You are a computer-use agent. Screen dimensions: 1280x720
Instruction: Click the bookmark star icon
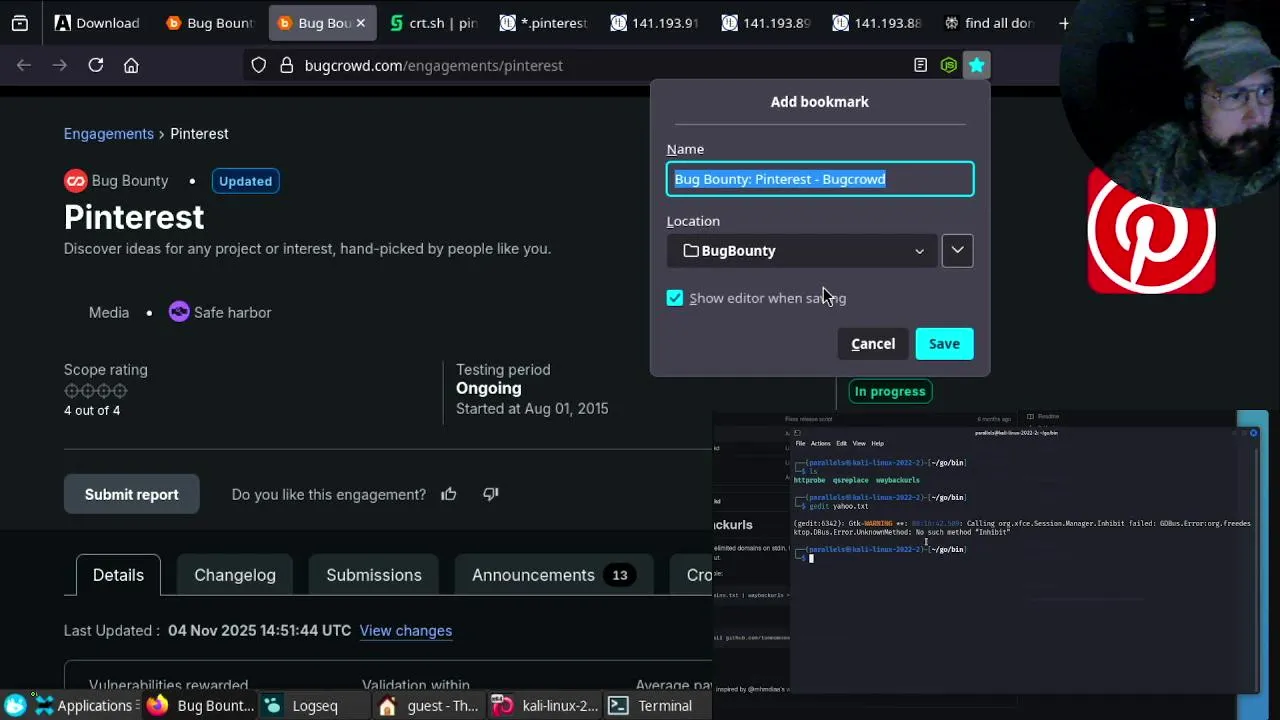977,65
